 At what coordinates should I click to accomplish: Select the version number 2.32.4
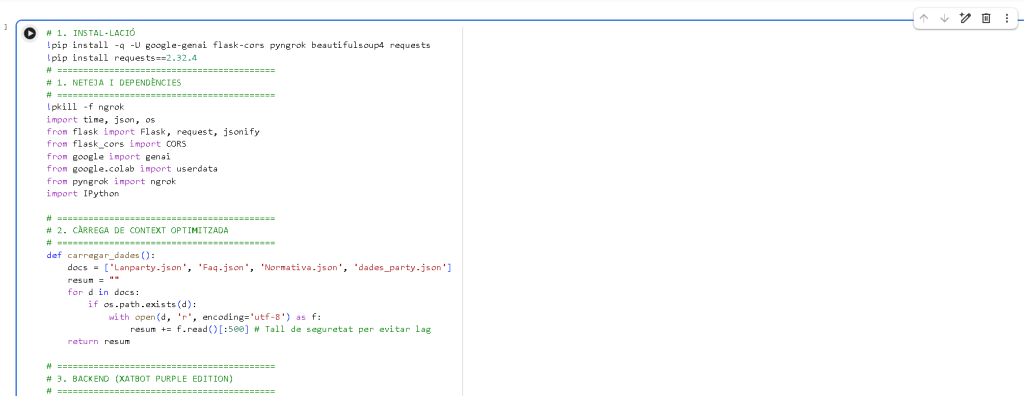pos(182,58)
